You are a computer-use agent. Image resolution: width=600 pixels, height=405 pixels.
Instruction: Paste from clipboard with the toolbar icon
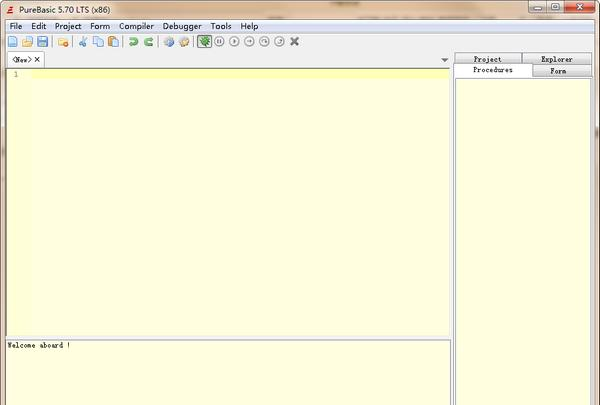[113, 41]
